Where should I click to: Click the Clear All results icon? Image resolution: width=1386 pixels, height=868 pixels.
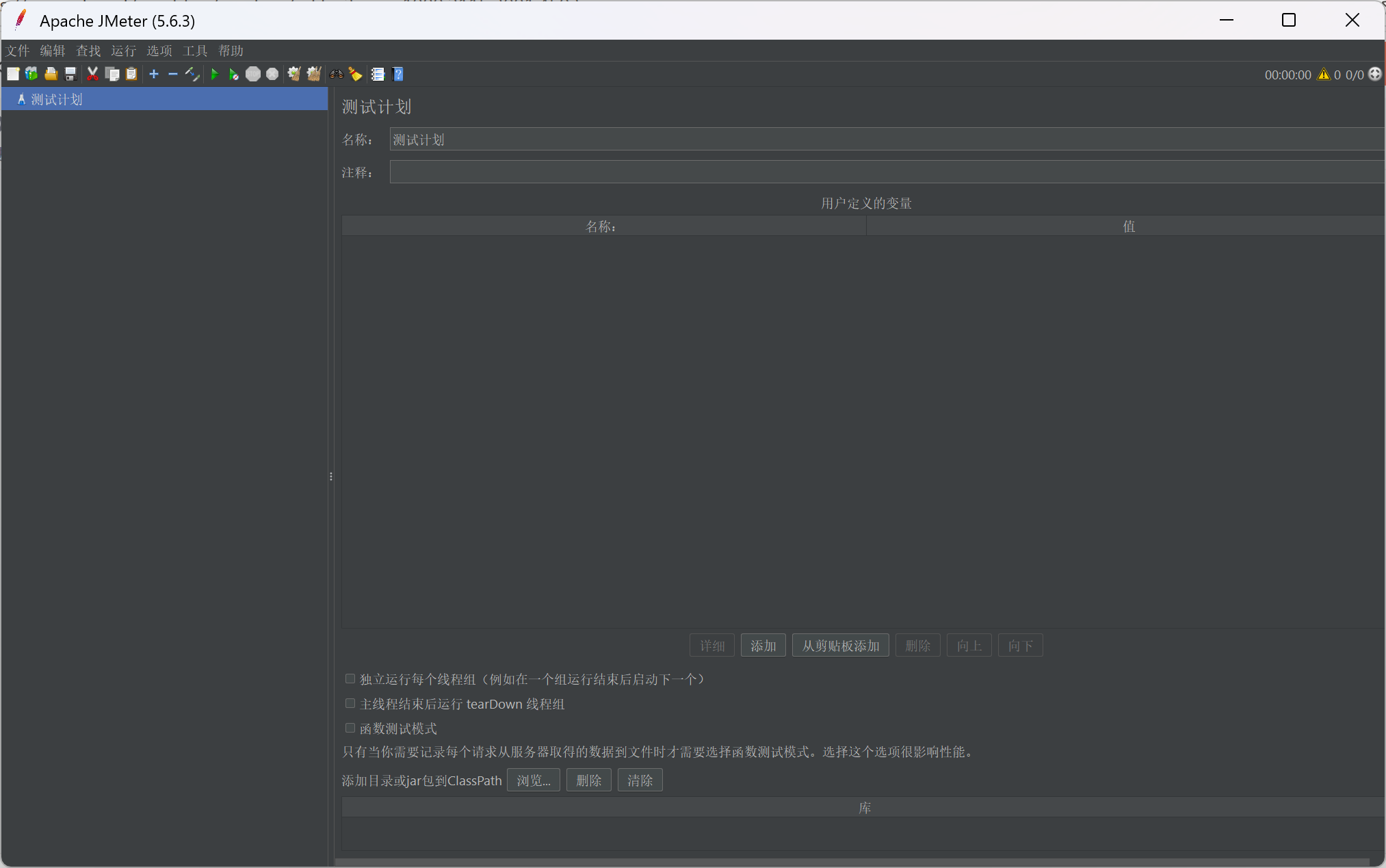tap(314, 74)
